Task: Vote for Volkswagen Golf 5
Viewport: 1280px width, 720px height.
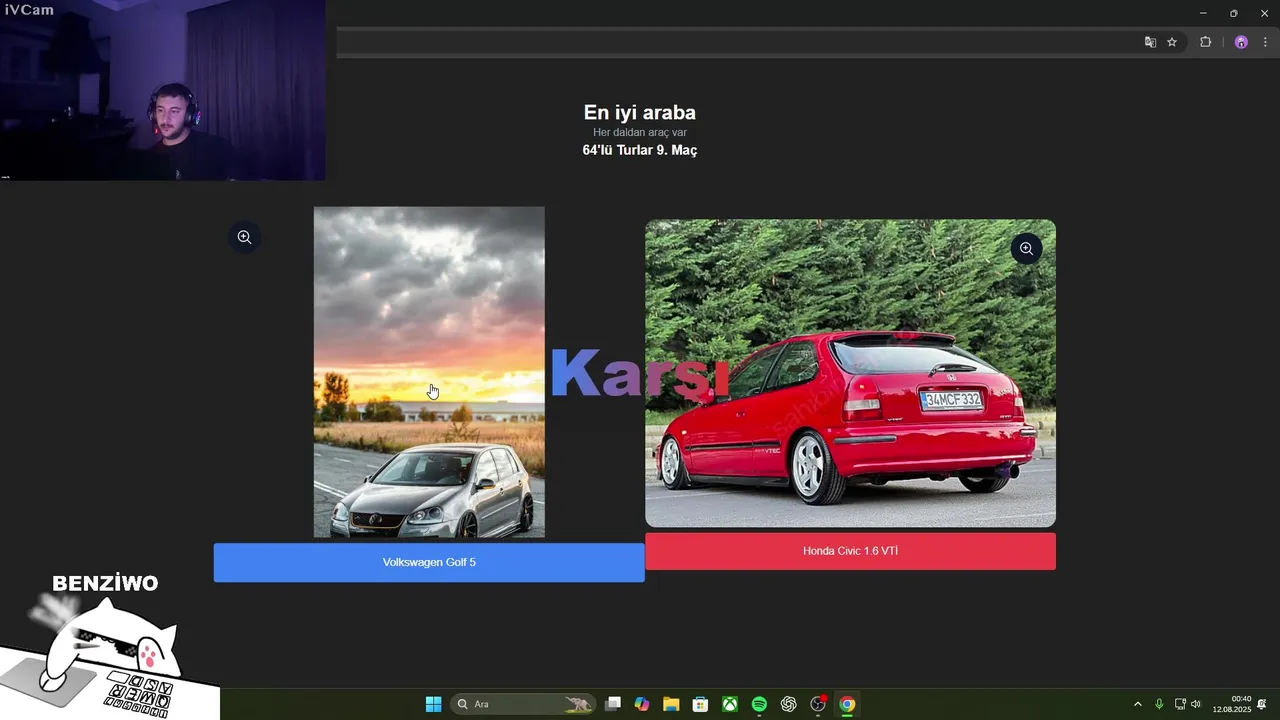Action: tap(429, 562)
